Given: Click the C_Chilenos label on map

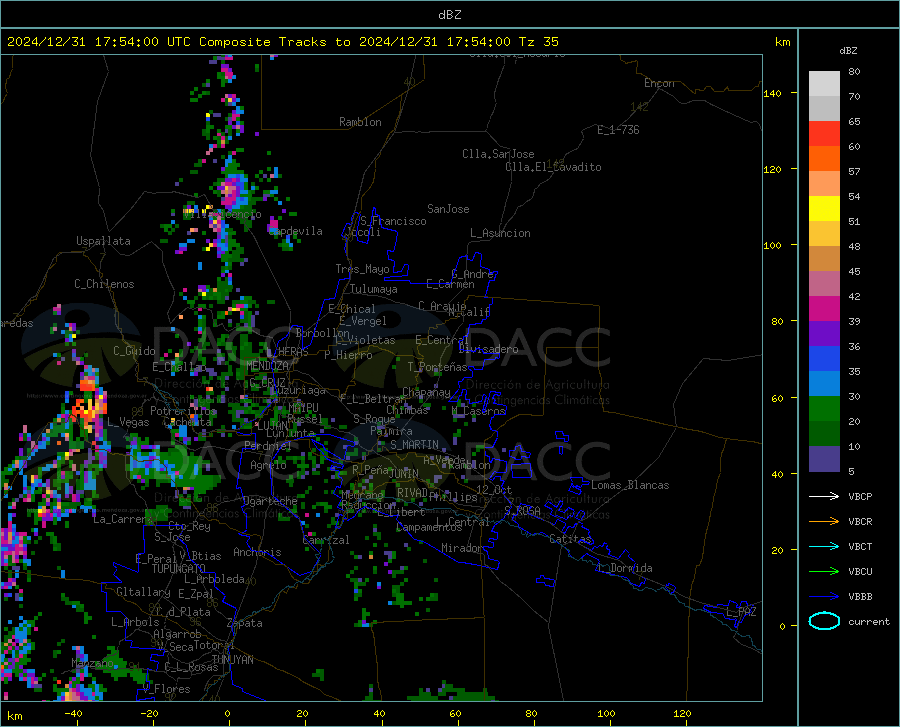Looking at the screenshot, I should click(104, 284).
